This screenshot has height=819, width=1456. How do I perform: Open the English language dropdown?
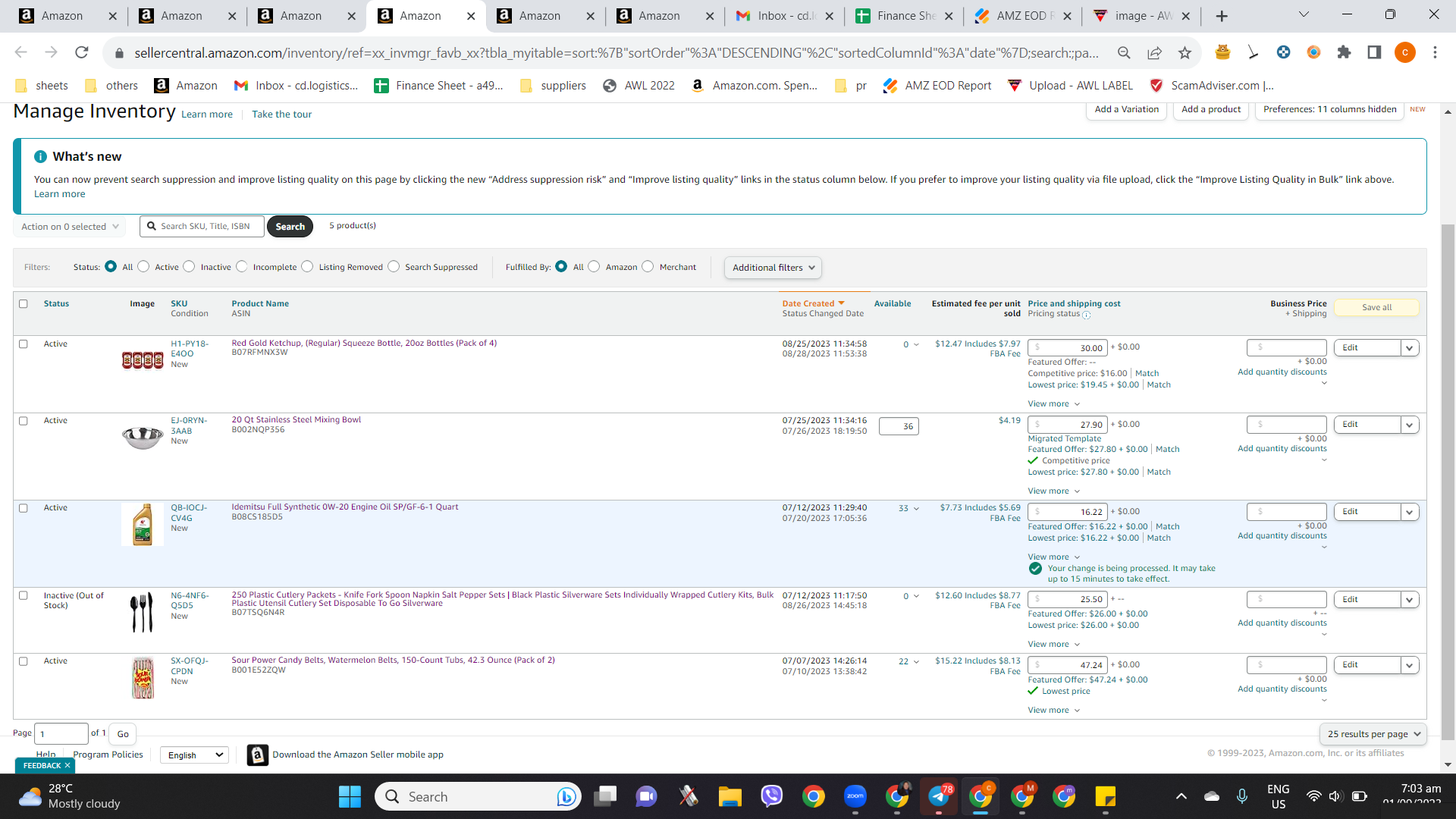point(195,755)
